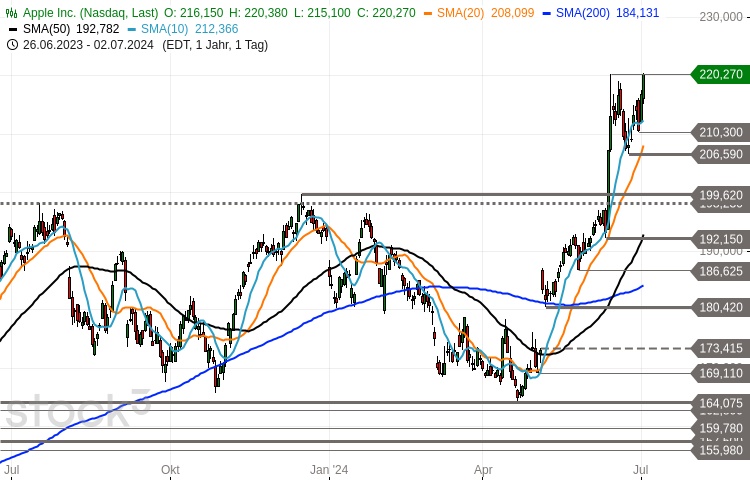Click the SMA(20) value 208,099

tap(512, 13)
